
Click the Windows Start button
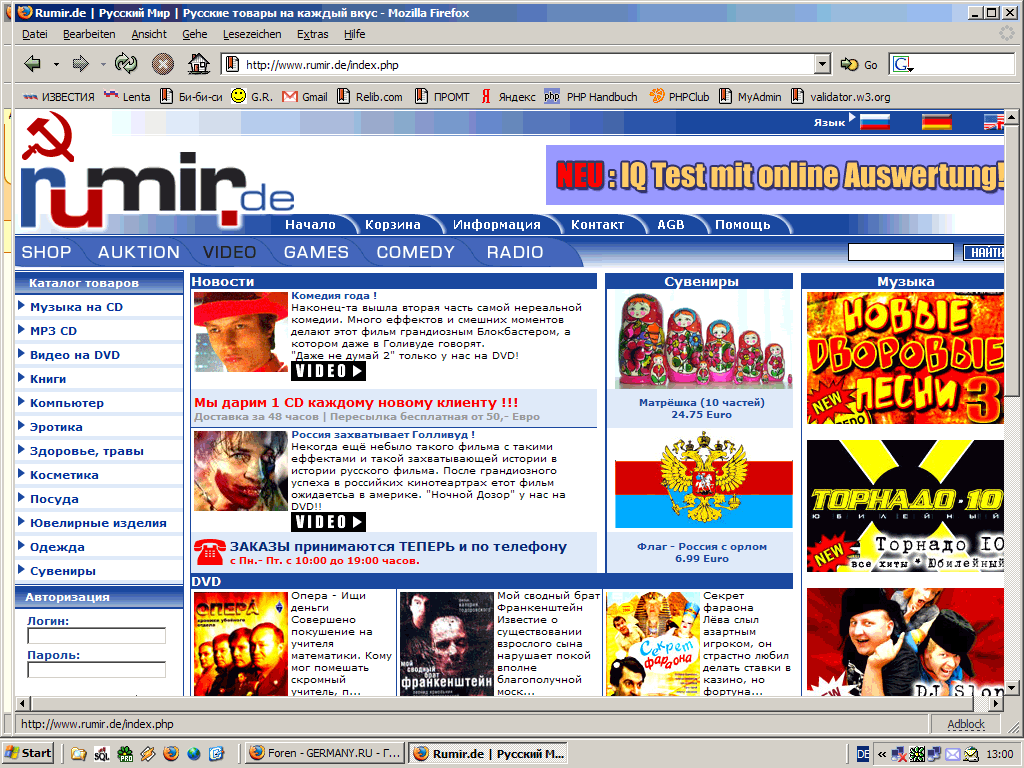click(x=28, y=753)
